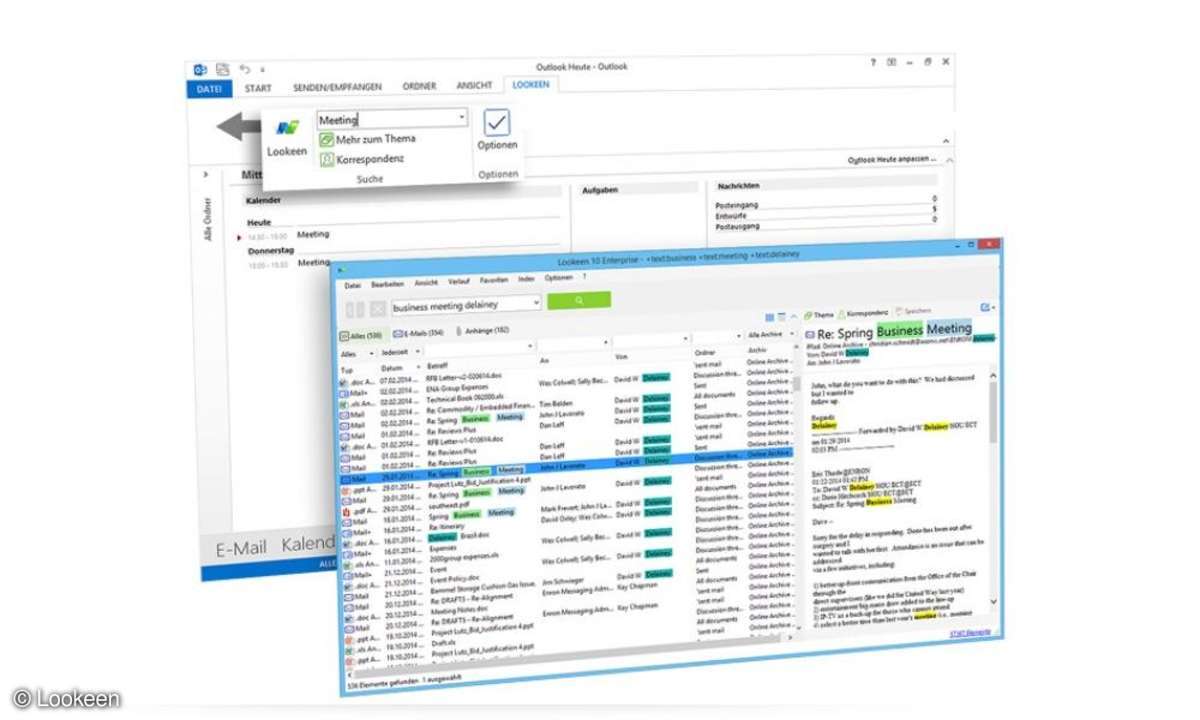
Task: Click the Optionen checkmark icon
Action: click(x=497, y=123)
